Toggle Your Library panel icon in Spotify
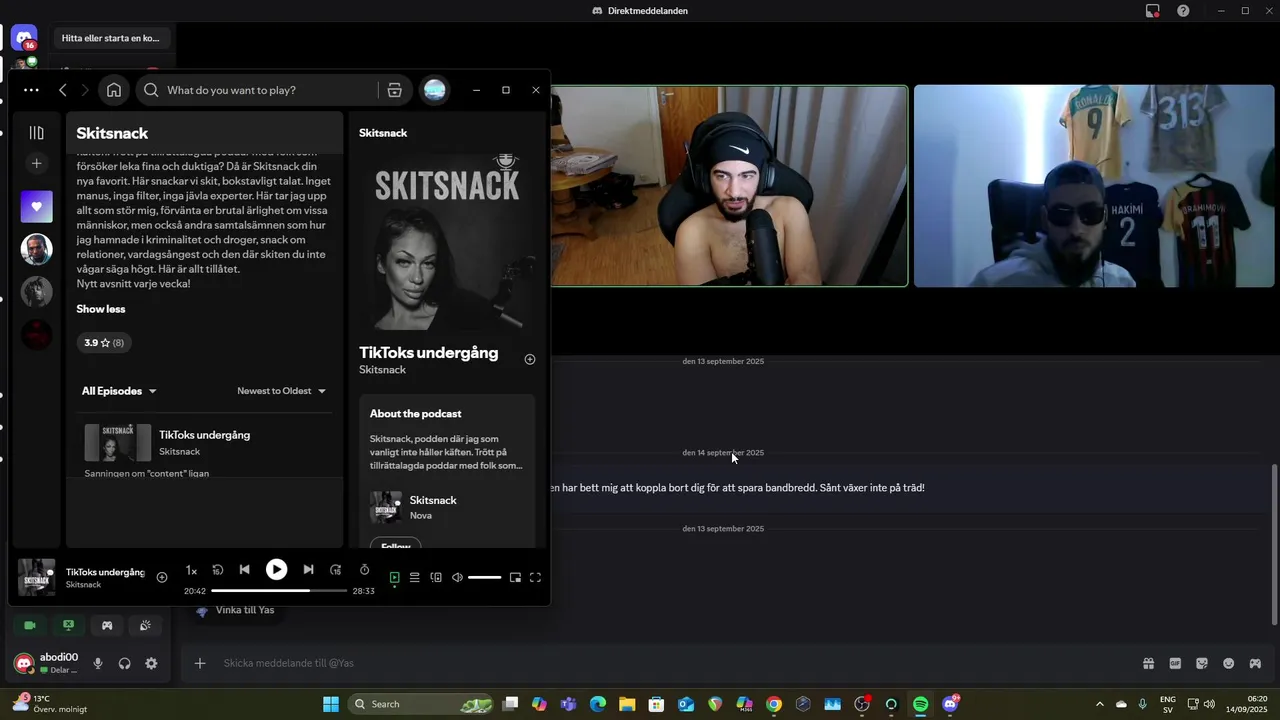 [x=37, y=133]
